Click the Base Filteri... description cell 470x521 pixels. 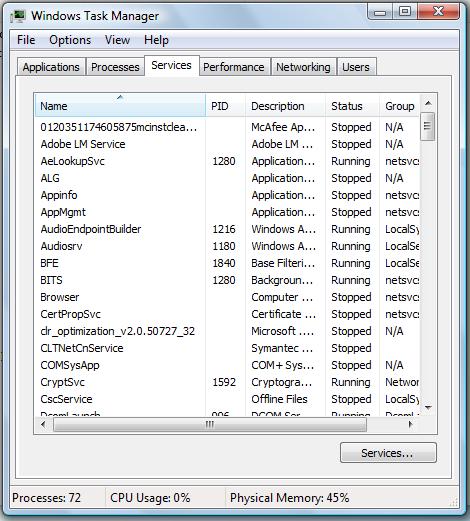283,263
